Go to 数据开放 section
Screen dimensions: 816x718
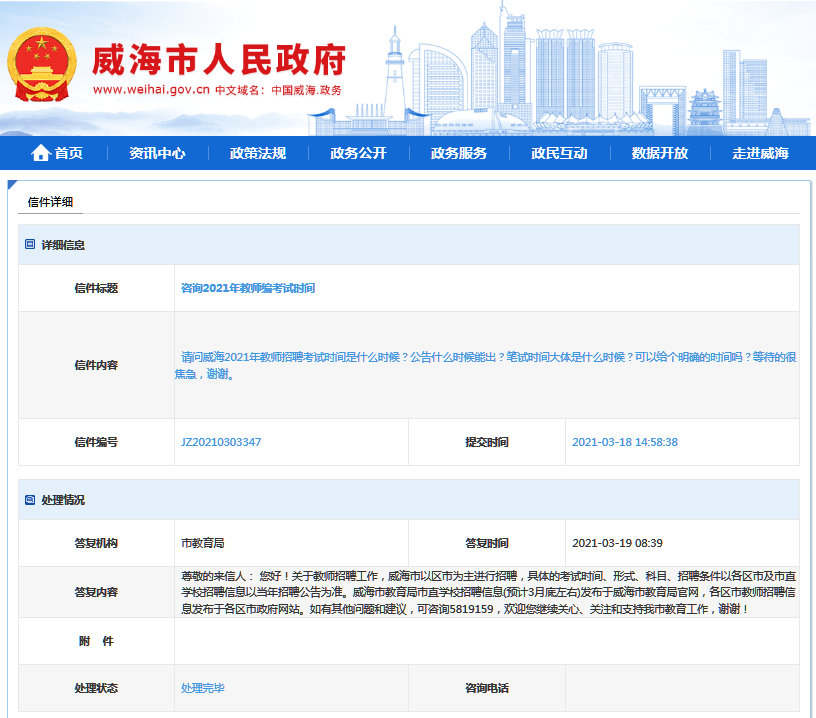(660, 153)
